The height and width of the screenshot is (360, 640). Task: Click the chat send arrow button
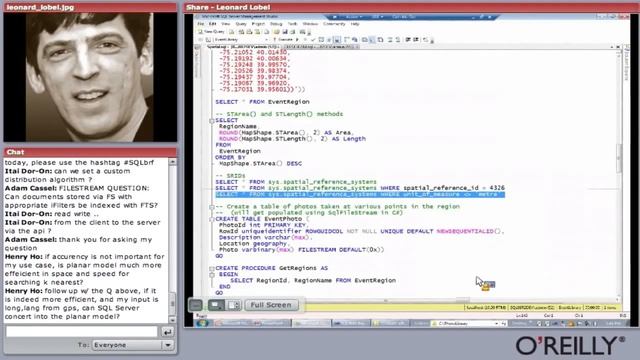pos(167,332)
